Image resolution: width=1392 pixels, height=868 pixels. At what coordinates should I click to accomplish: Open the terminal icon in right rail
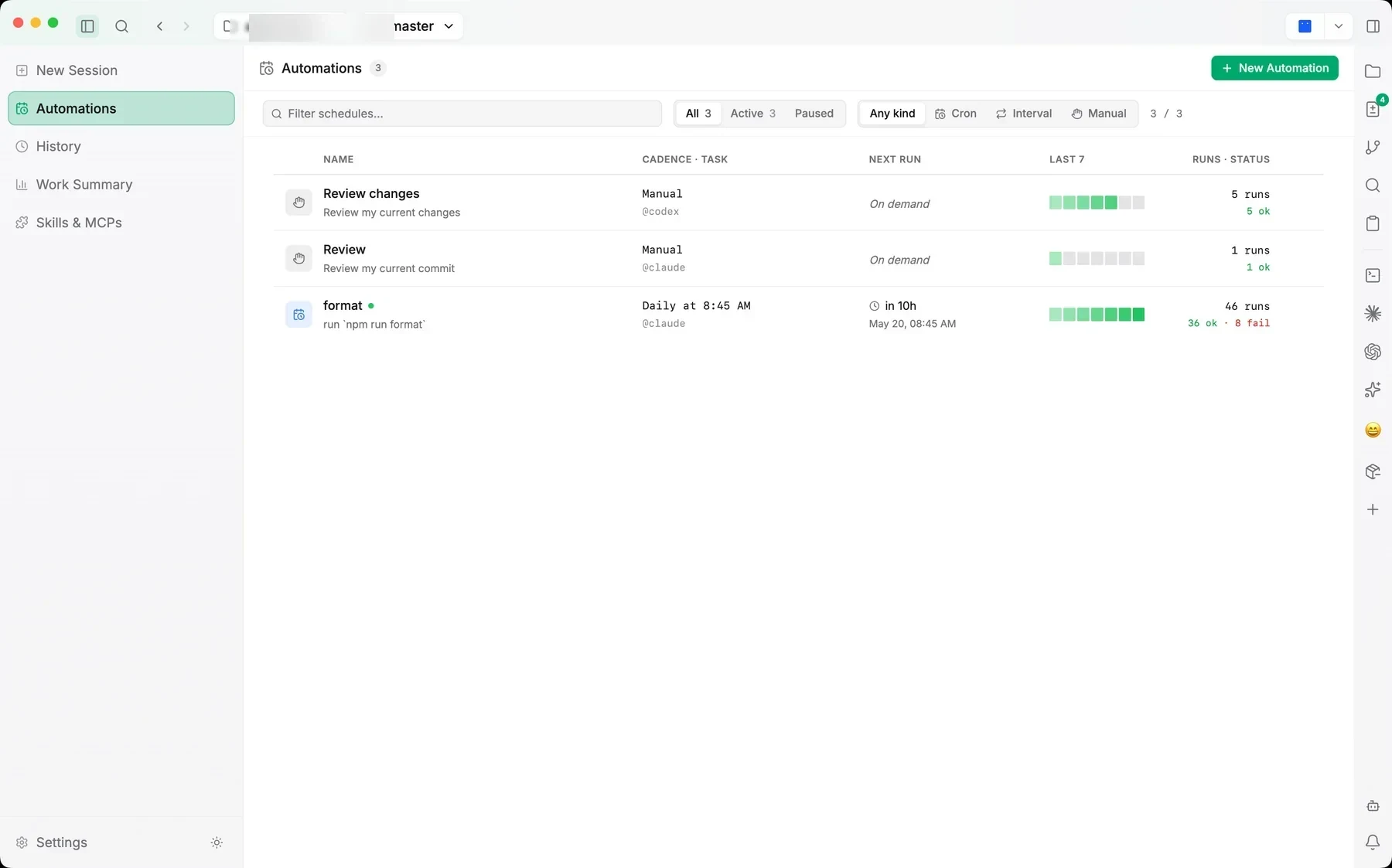[1373, 275]
